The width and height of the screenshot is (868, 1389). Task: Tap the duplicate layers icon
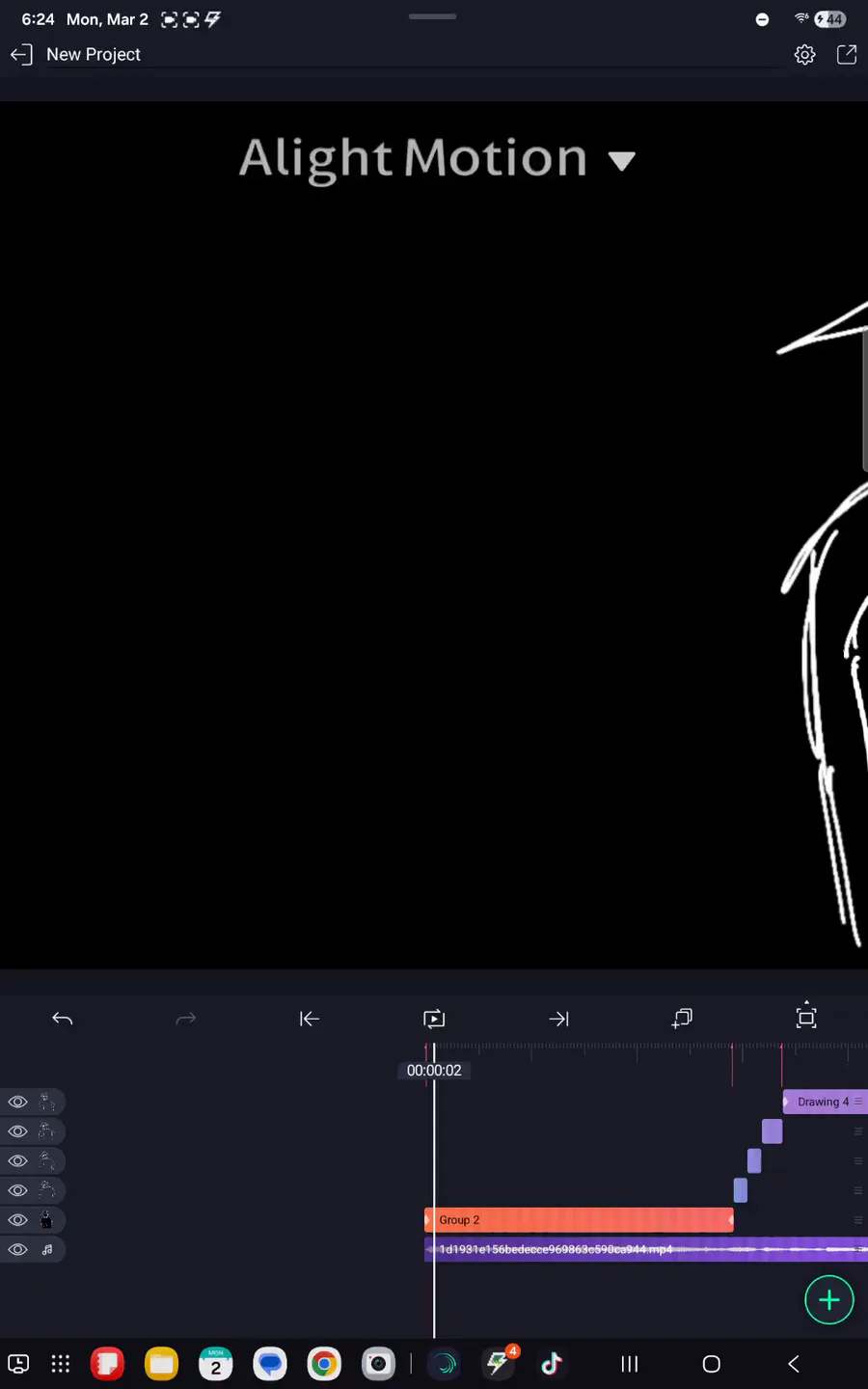coord(682,1019)
